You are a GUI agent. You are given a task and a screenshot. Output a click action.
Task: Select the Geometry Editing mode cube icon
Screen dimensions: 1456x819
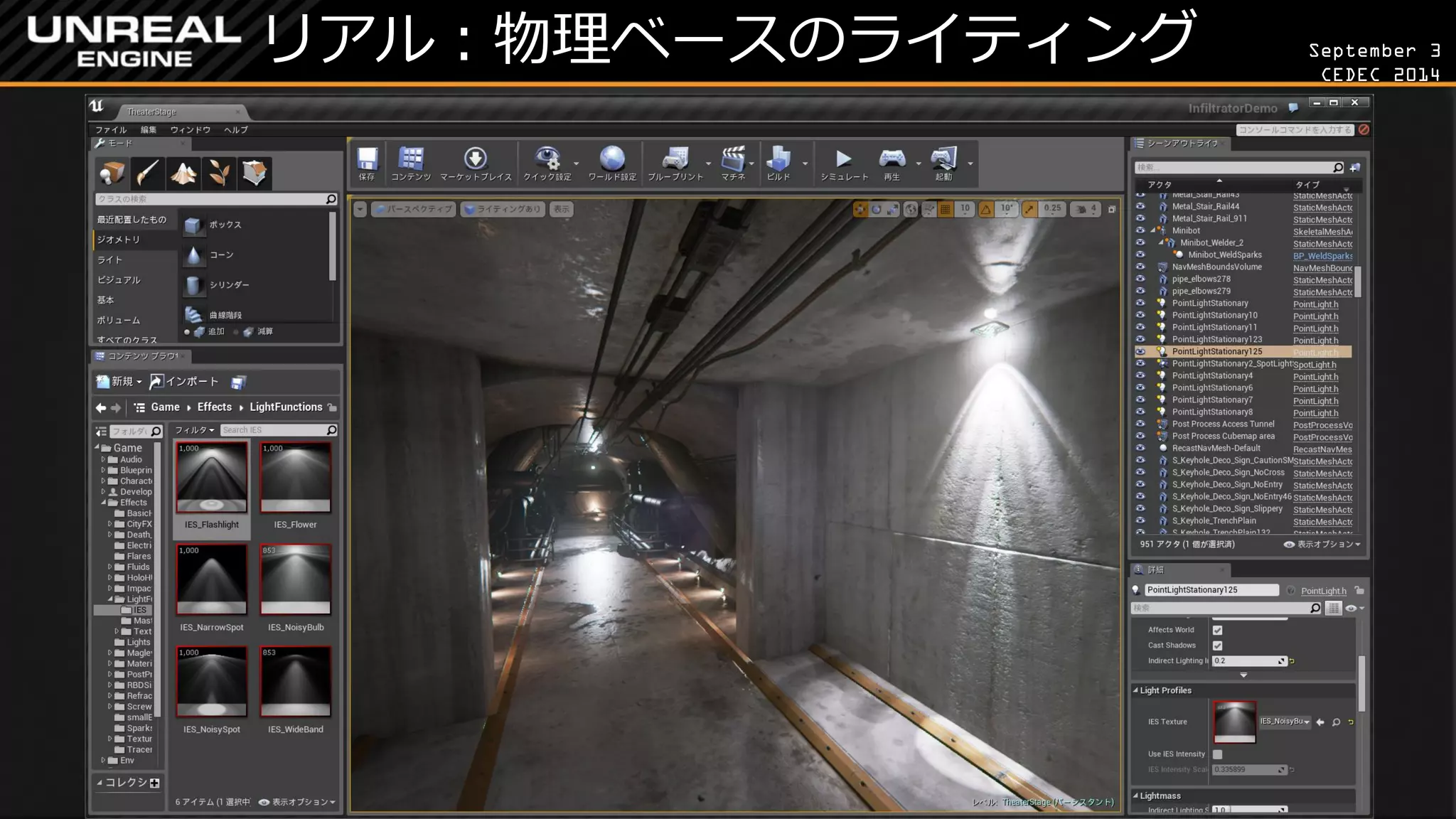point(255,173)
